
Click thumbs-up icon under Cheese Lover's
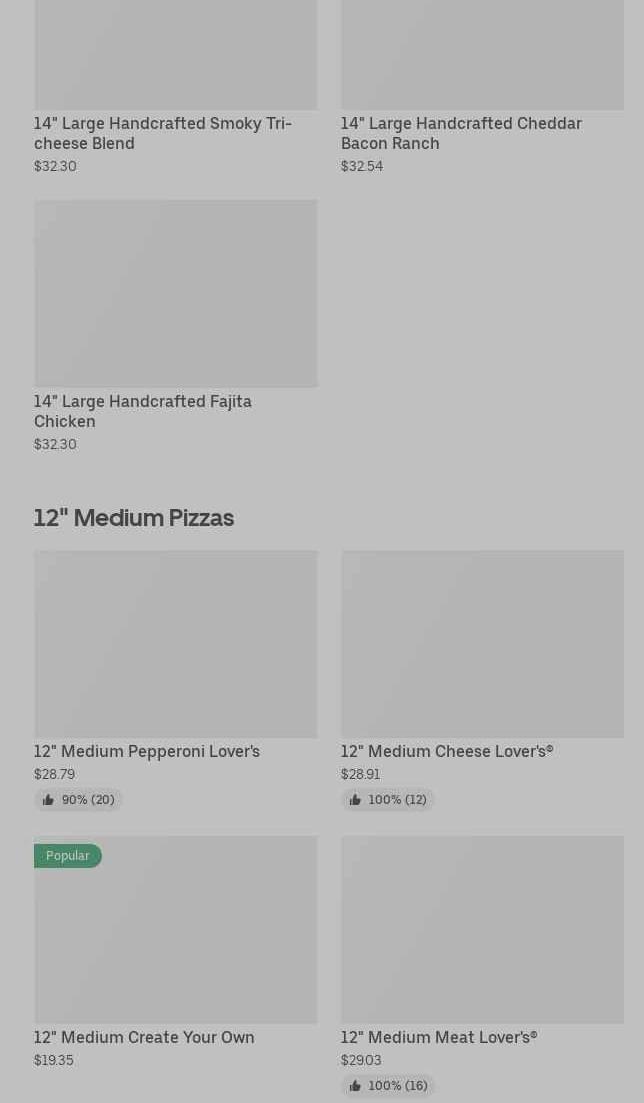click(355, 800)
